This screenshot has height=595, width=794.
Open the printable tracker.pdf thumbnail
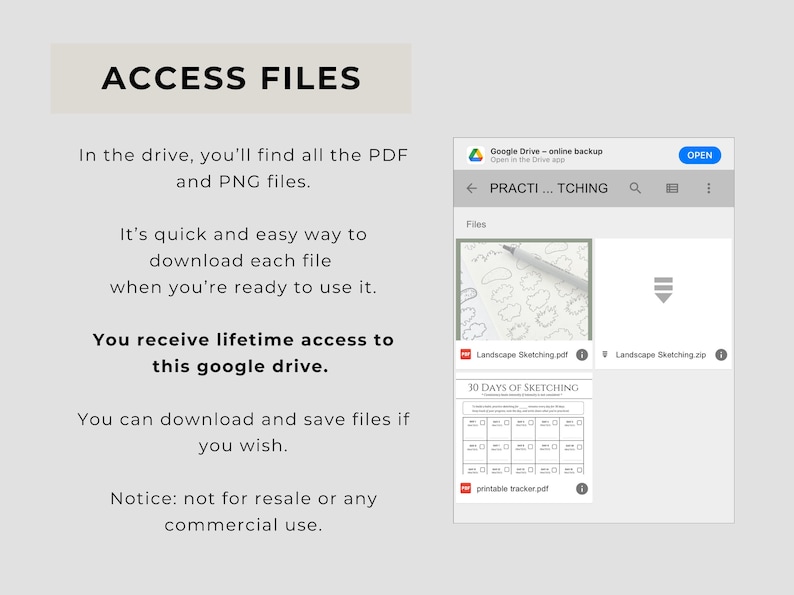524,424
